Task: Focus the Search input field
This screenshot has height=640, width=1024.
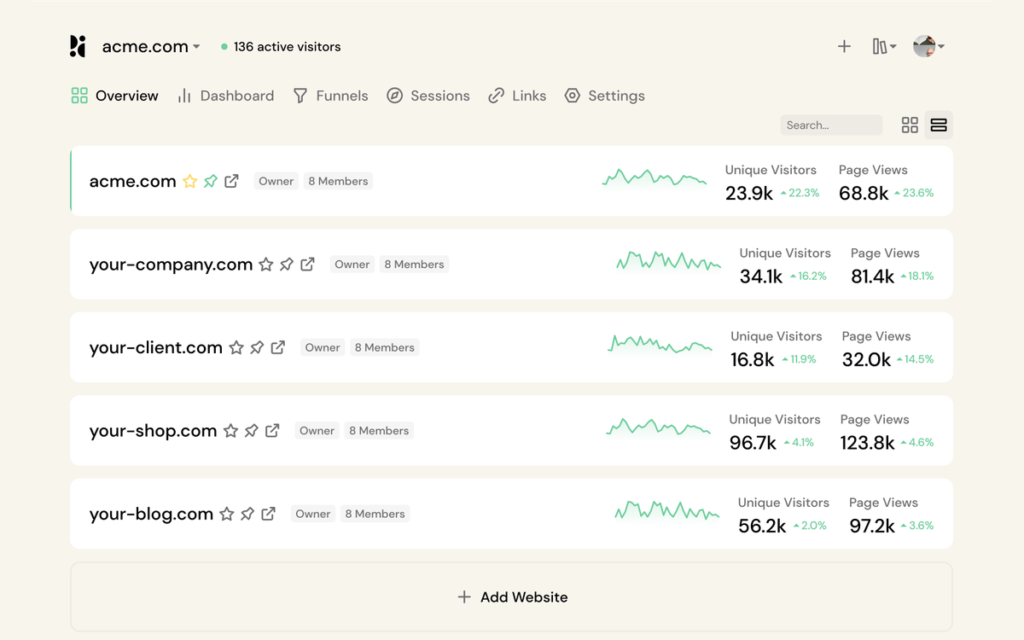Action: pos(831,125)
